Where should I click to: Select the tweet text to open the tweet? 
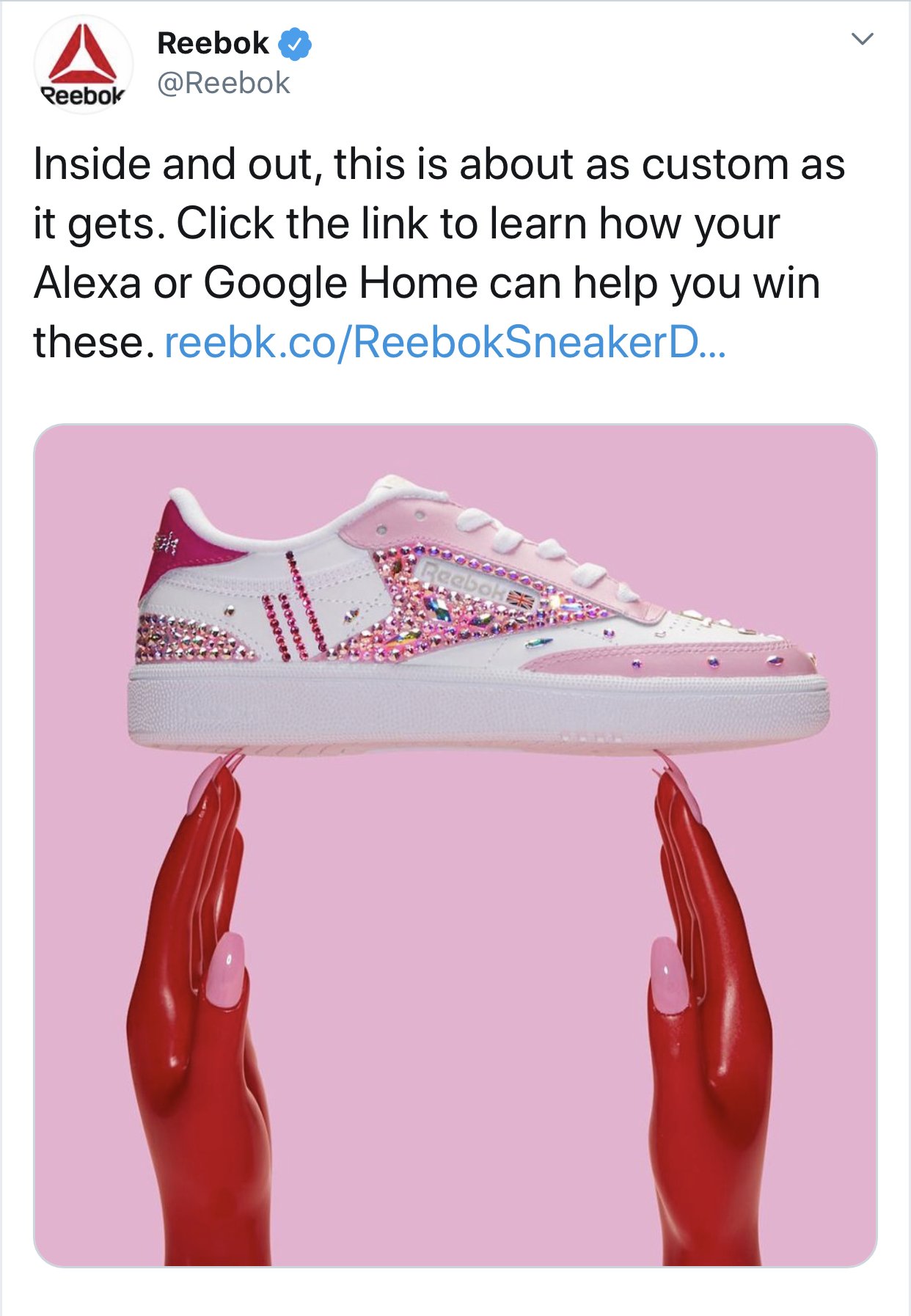pos(439,252)
